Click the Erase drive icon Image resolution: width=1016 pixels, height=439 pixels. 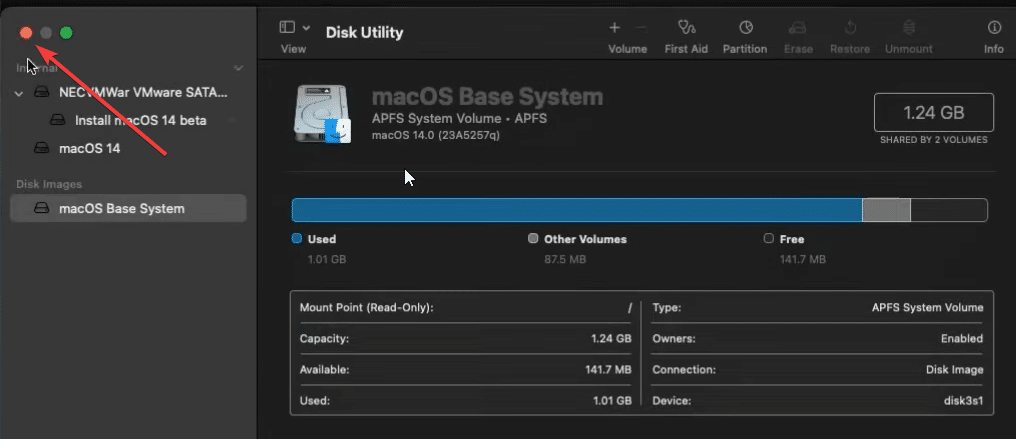click(x=798, y=28)
